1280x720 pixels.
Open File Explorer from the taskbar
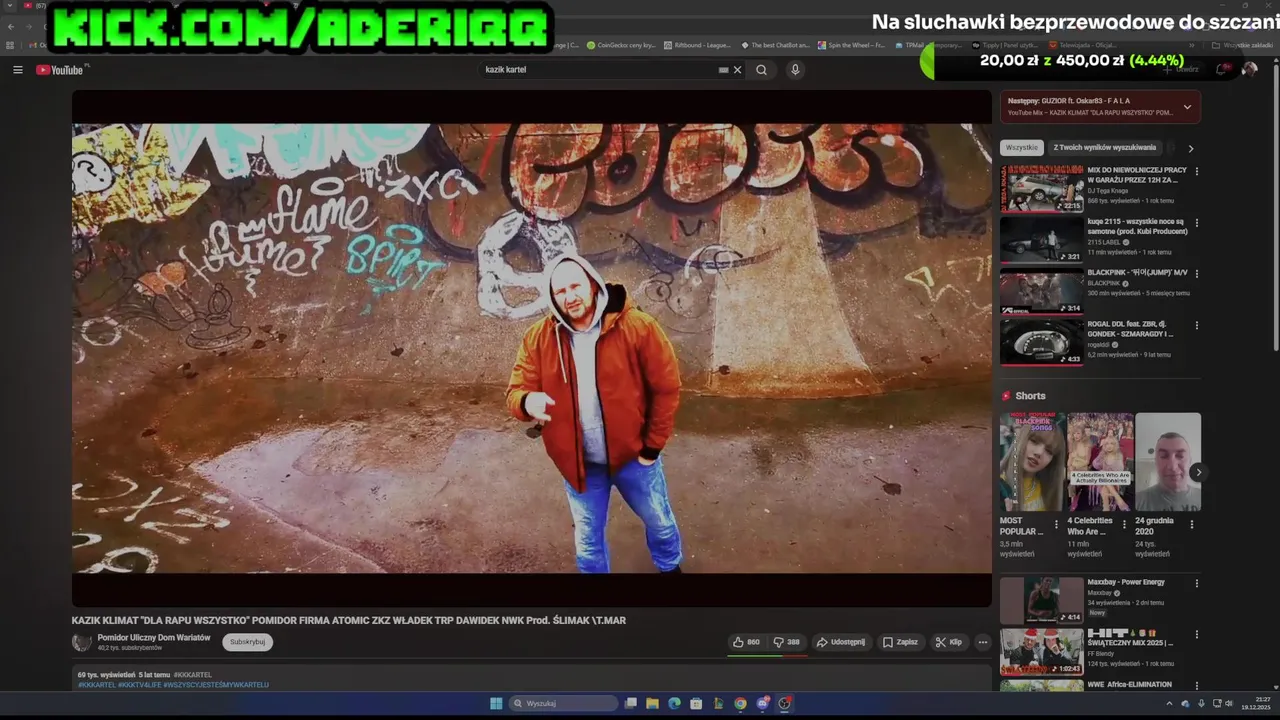pos(652,703)
